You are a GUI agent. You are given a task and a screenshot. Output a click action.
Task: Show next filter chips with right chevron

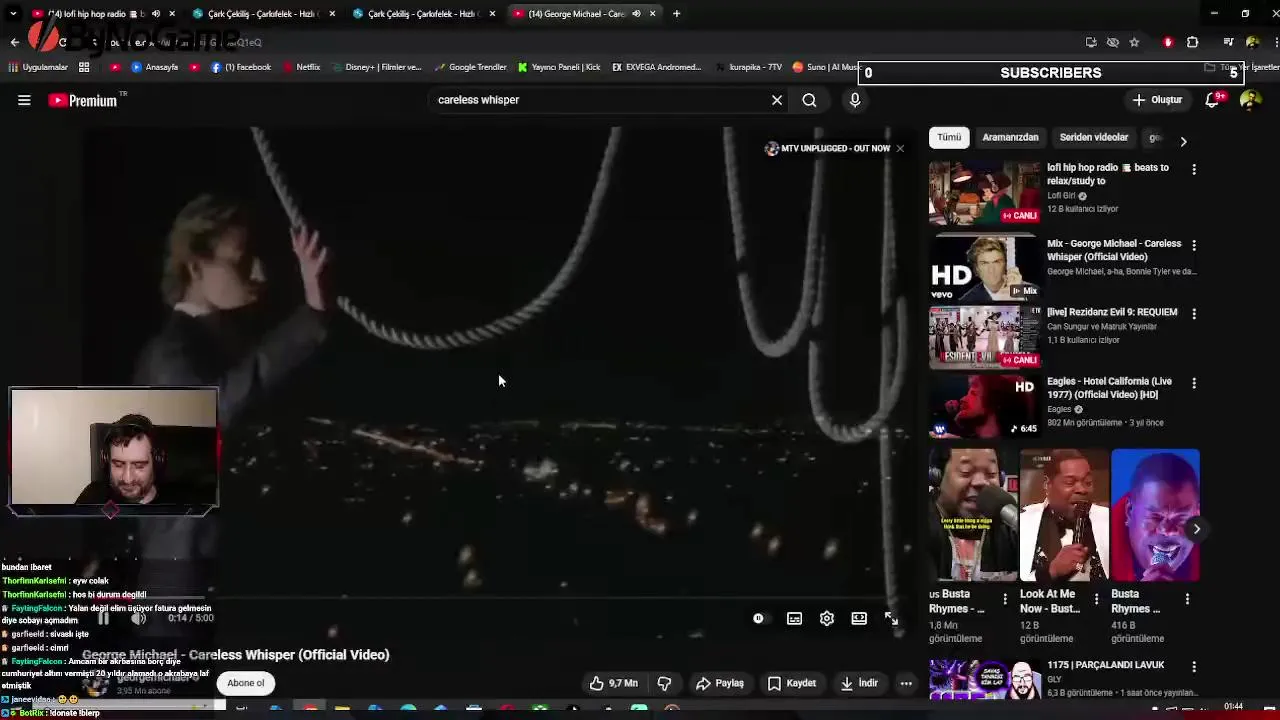pos(1183,141)
